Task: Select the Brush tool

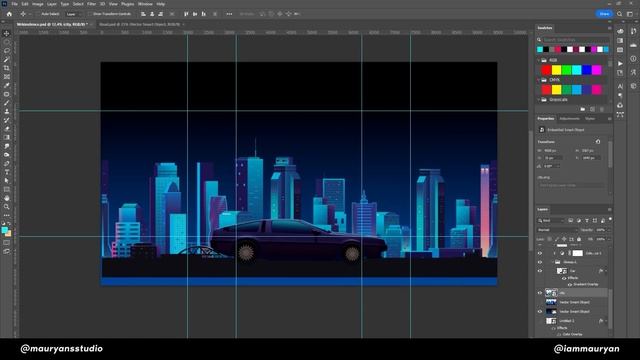Action: 7,103
